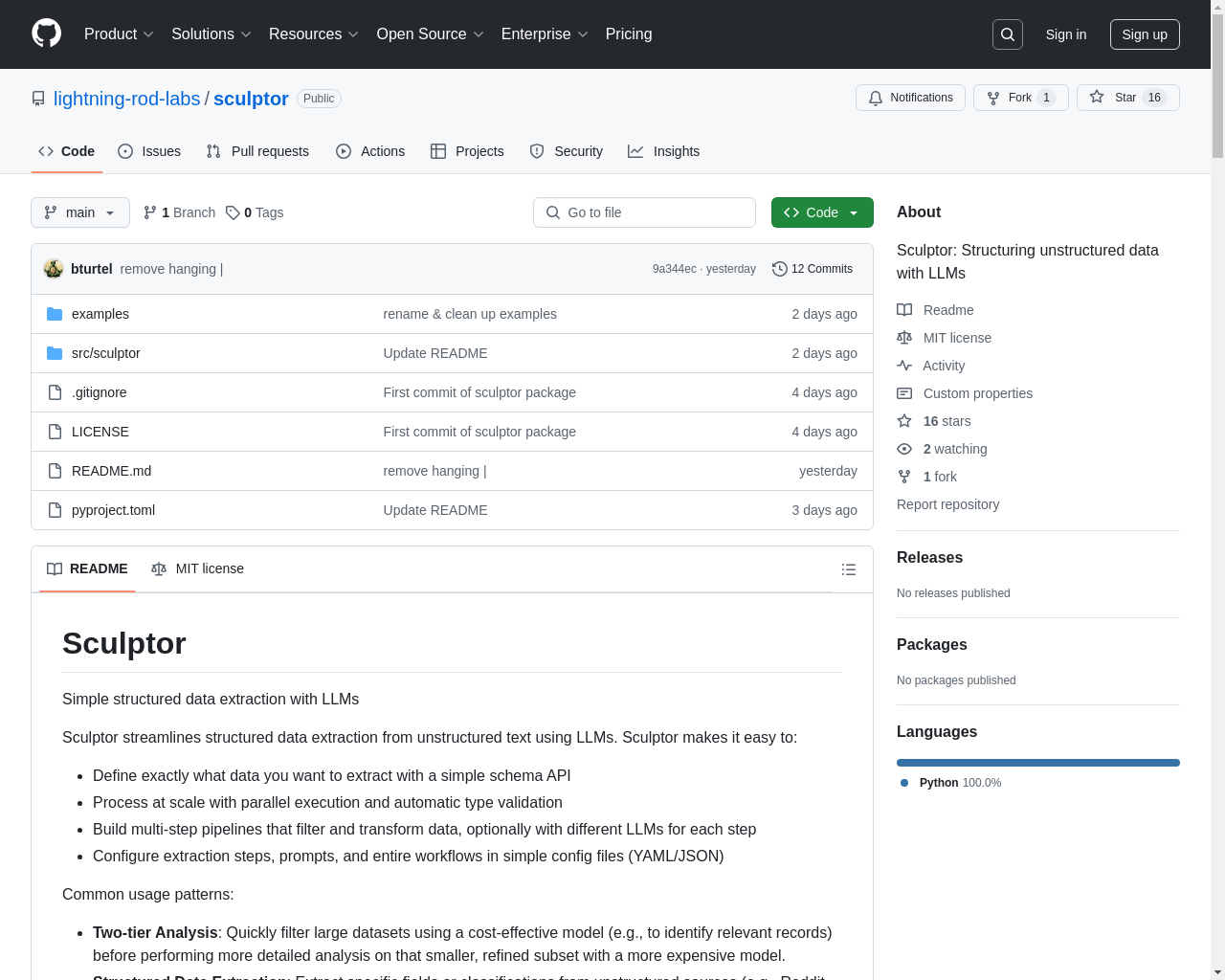The height and width of the screenshot is (980, 1225).
Task: Open the README.md file
Action: tap(111, 471)
